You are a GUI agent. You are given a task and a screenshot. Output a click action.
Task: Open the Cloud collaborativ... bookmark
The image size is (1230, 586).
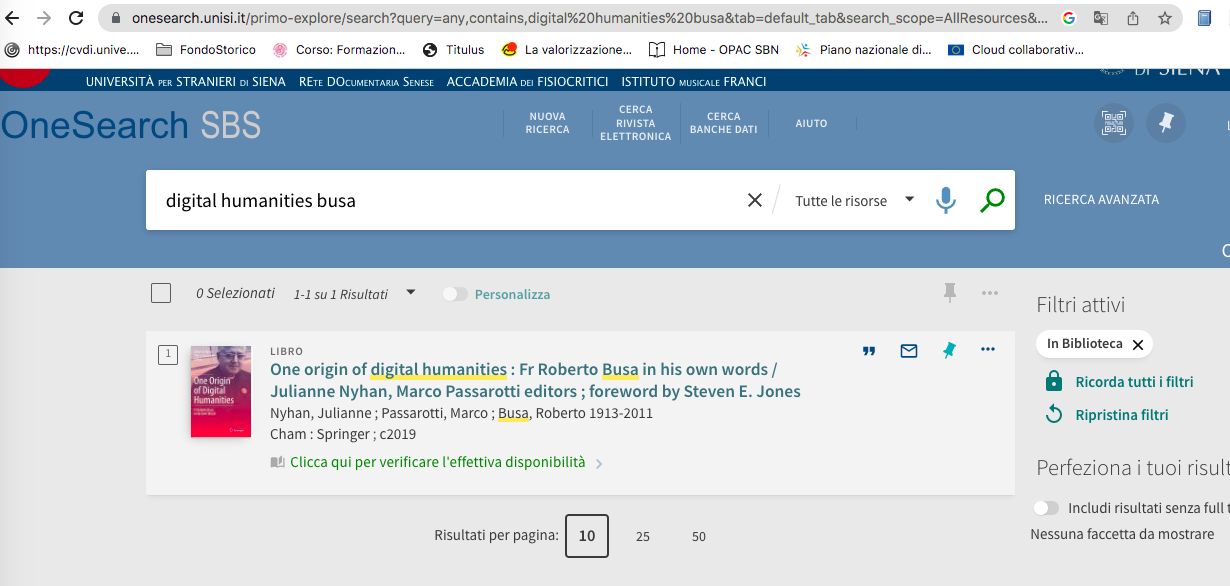tap(1015, 49)
